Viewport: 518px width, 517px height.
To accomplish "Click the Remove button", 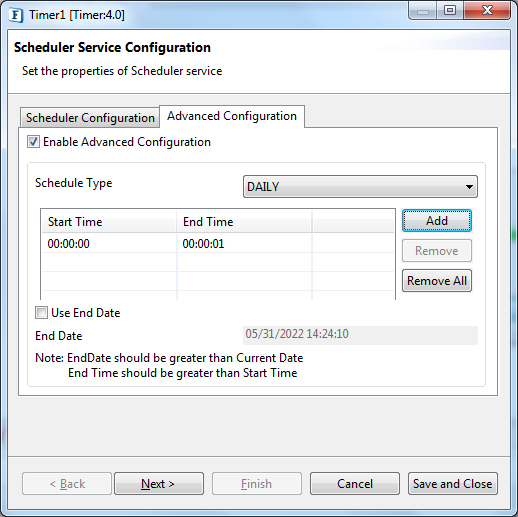I will 437,251.
